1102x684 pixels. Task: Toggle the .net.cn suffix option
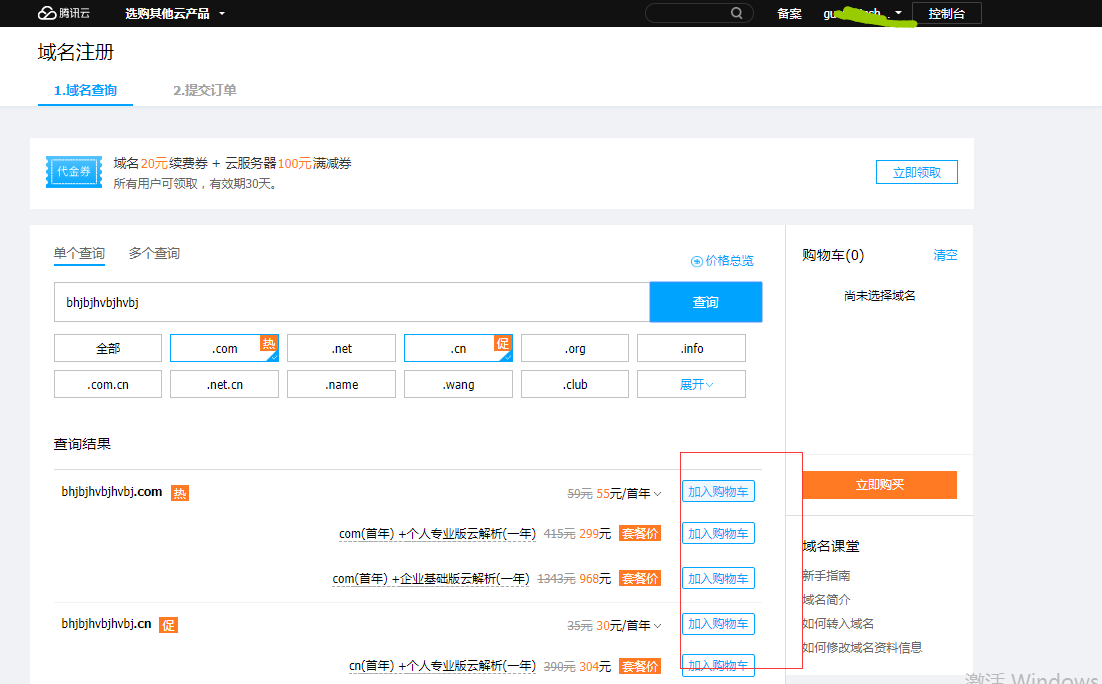224,385
